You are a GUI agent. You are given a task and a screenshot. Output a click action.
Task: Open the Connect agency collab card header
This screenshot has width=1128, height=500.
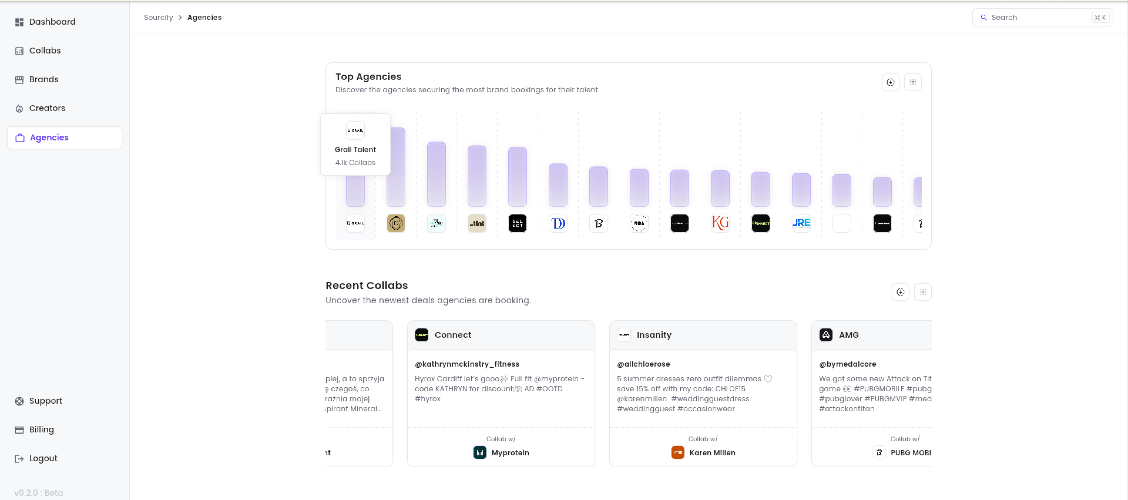[501, 335]
